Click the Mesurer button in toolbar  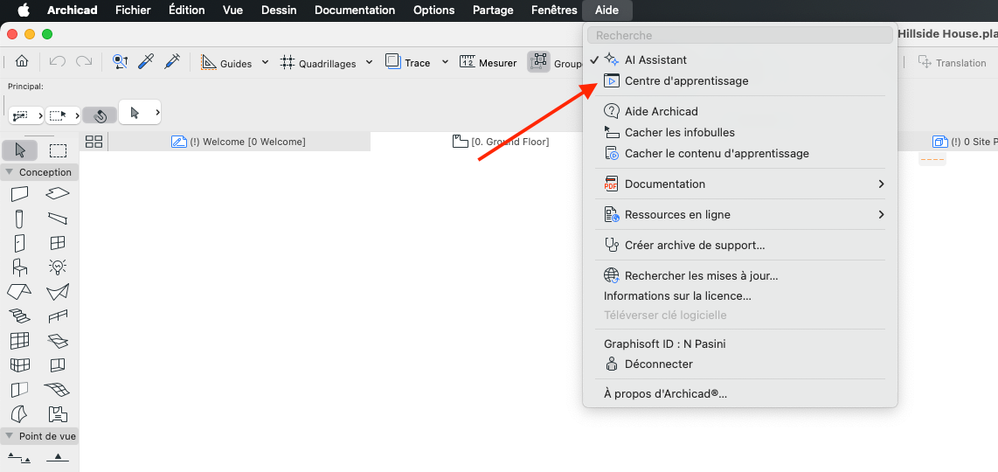tap(488, 63)
